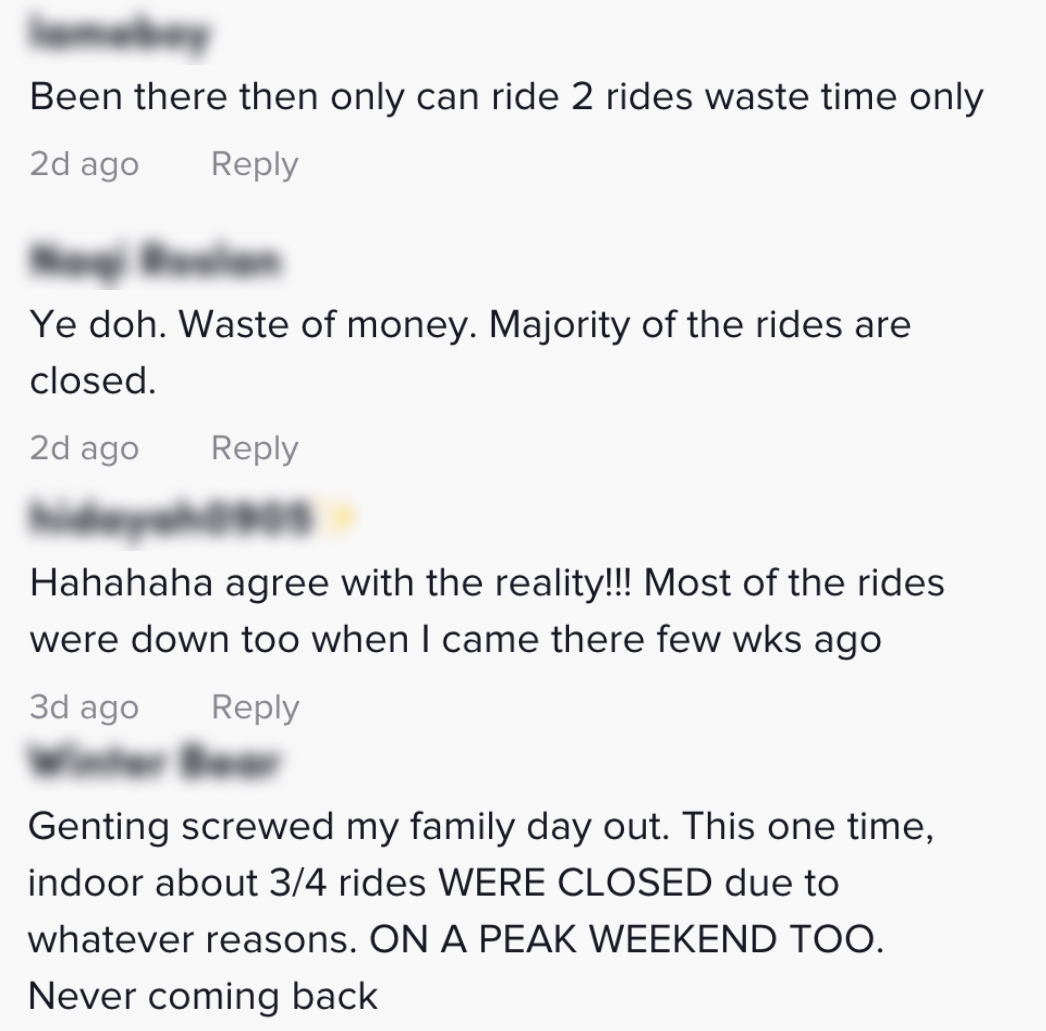The image size is (1046, 1031).
Task: Reply to the 'Ye doh. Waste of money' comment
Action: (x=254, y=448)
